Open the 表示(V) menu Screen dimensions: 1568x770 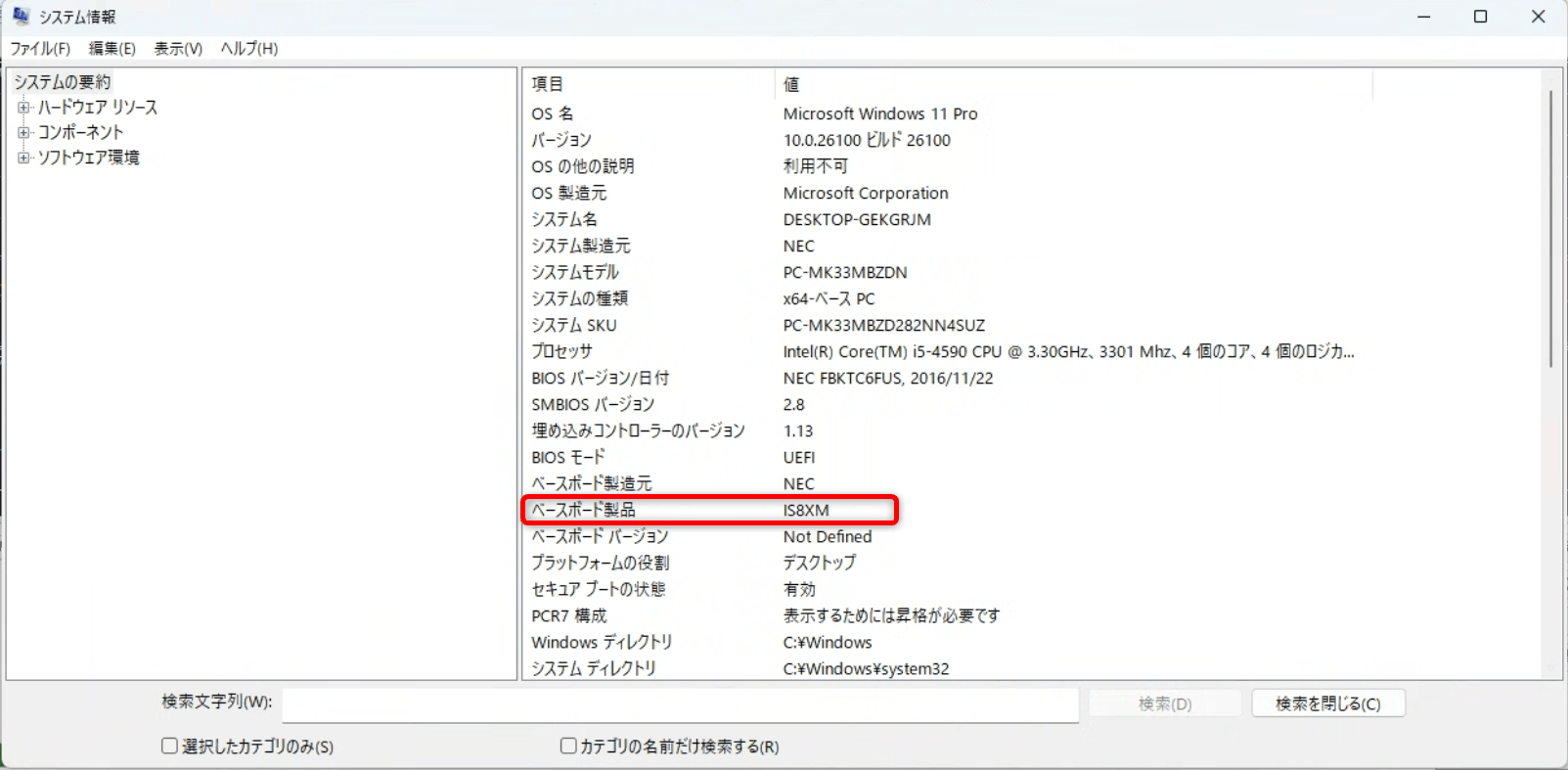click(178, 49)
